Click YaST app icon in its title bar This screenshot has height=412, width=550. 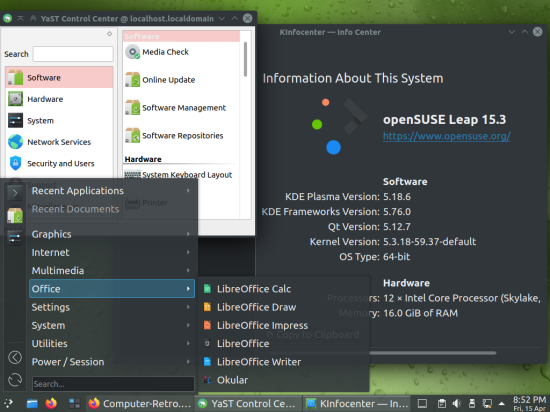tap(7, 18)
